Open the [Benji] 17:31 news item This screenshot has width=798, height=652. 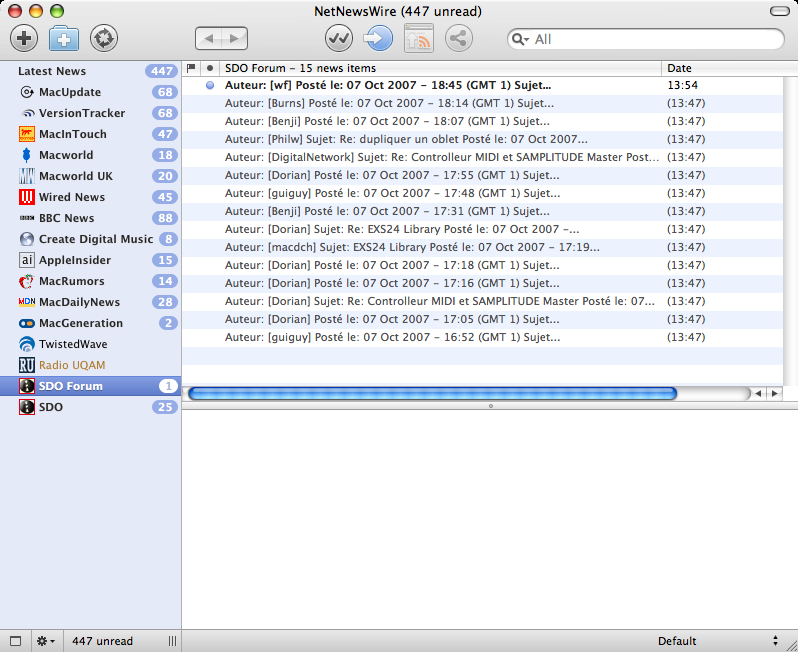click(x=482, y=211)
